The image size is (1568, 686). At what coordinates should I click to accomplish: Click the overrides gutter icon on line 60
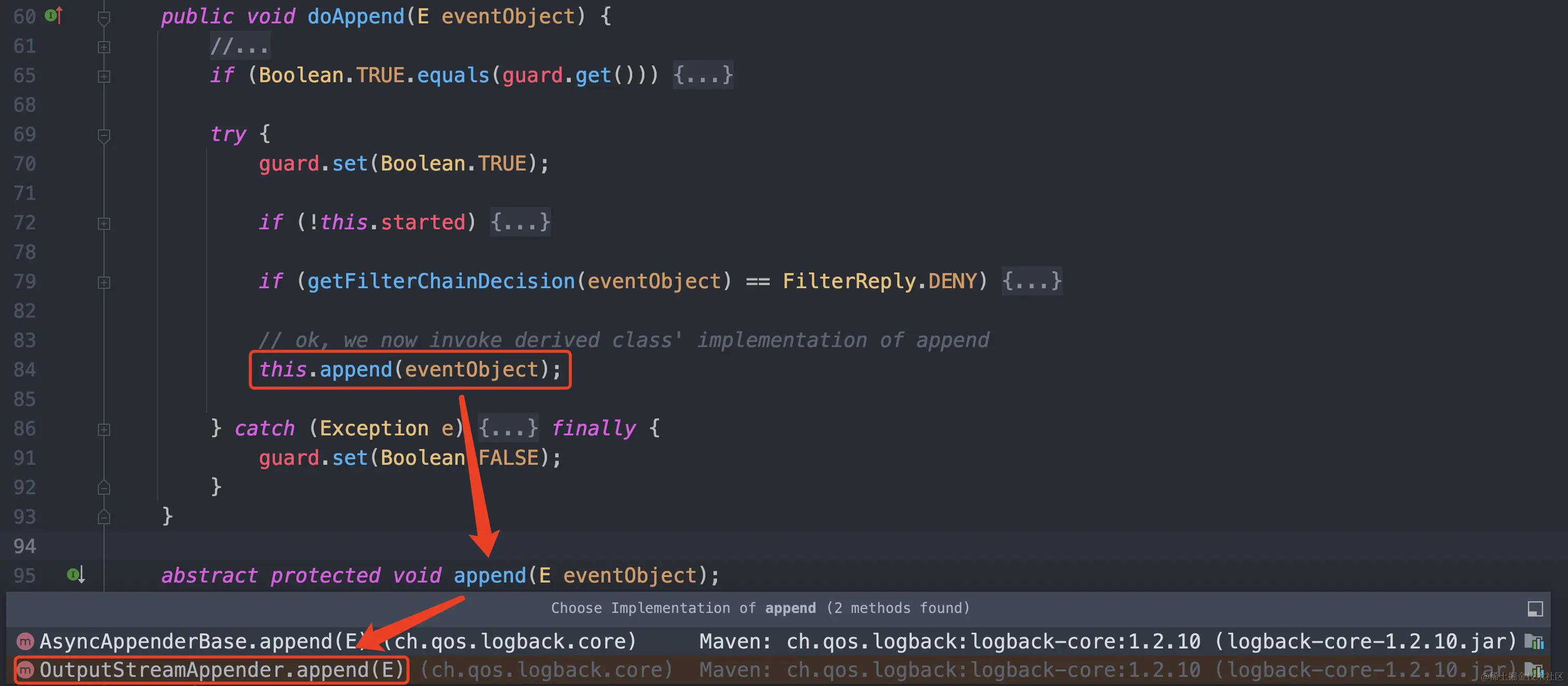(x=53, y=15)
